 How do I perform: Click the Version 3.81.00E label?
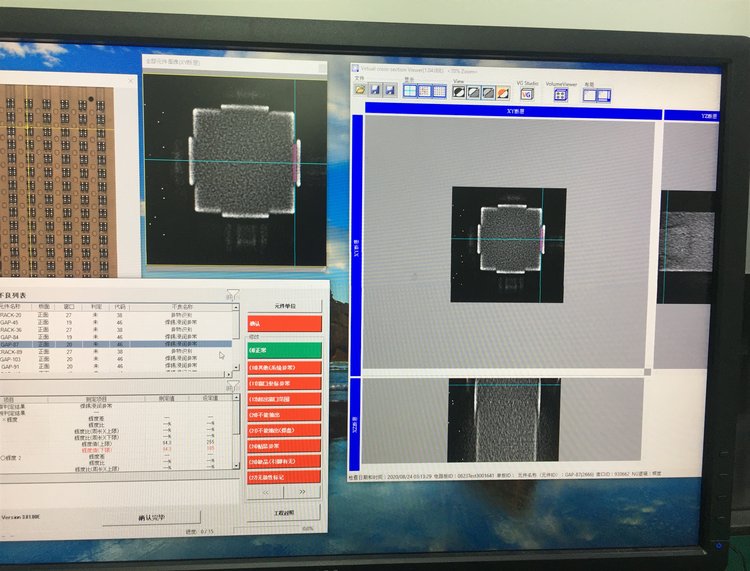click(x=21, y=517)
